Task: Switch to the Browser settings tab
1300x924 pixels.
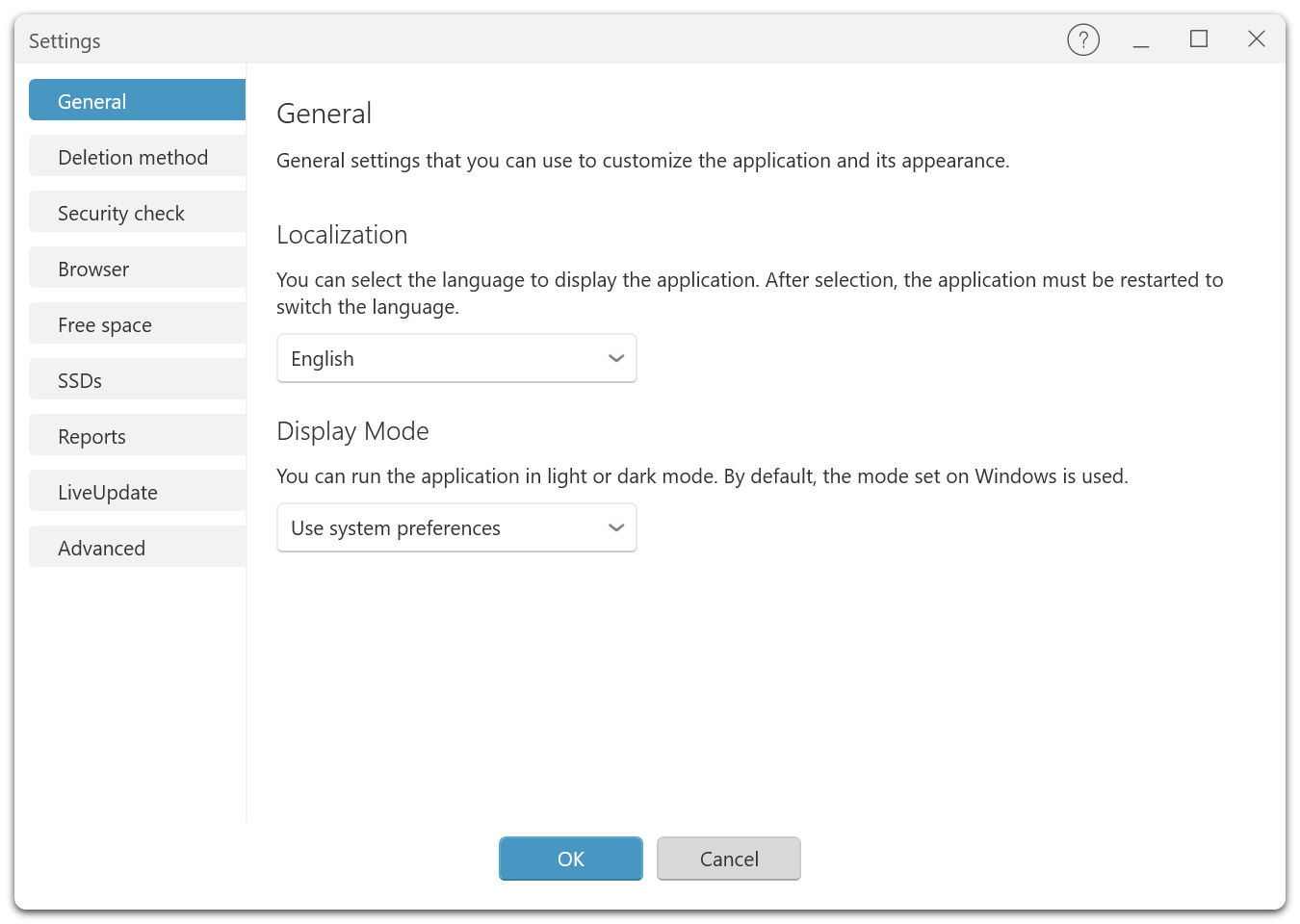Action: (x=137, y=269)
